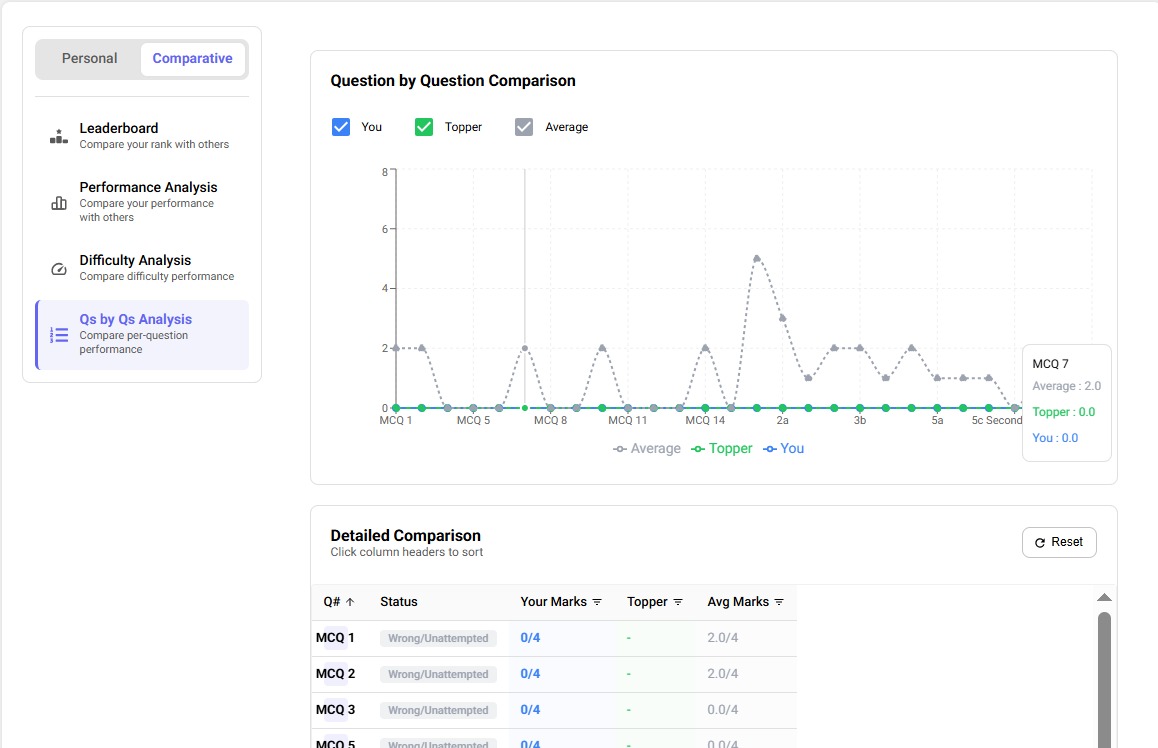
Task: Click 0/4 your marks in MCQ 1 row
Action: pos(530,638)
